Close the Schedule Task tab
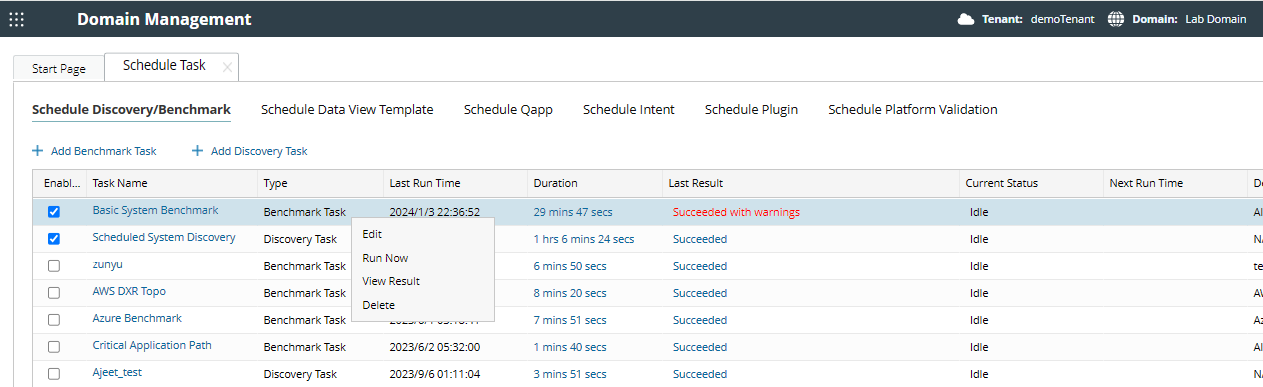1263x387 pixels. (227, 67)
